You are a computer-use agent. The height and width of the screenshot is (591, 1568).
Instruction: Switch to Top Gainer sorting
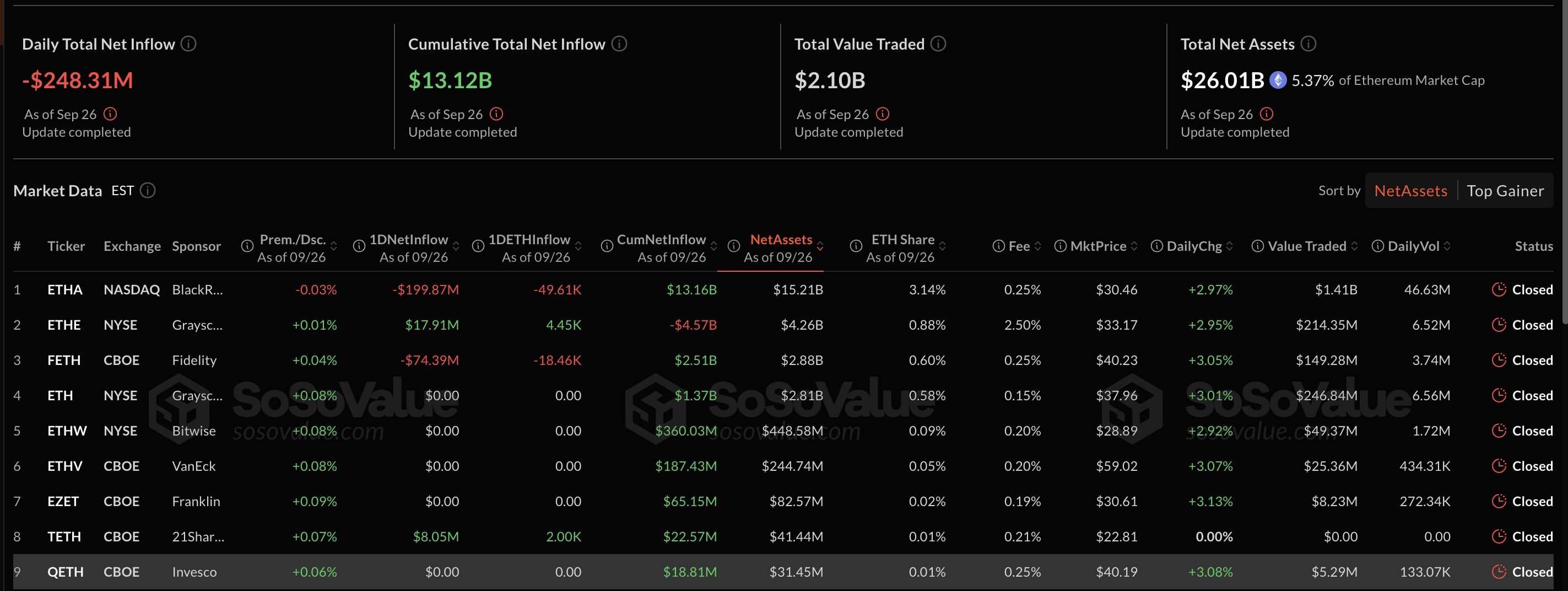[x=1505, y=191]
